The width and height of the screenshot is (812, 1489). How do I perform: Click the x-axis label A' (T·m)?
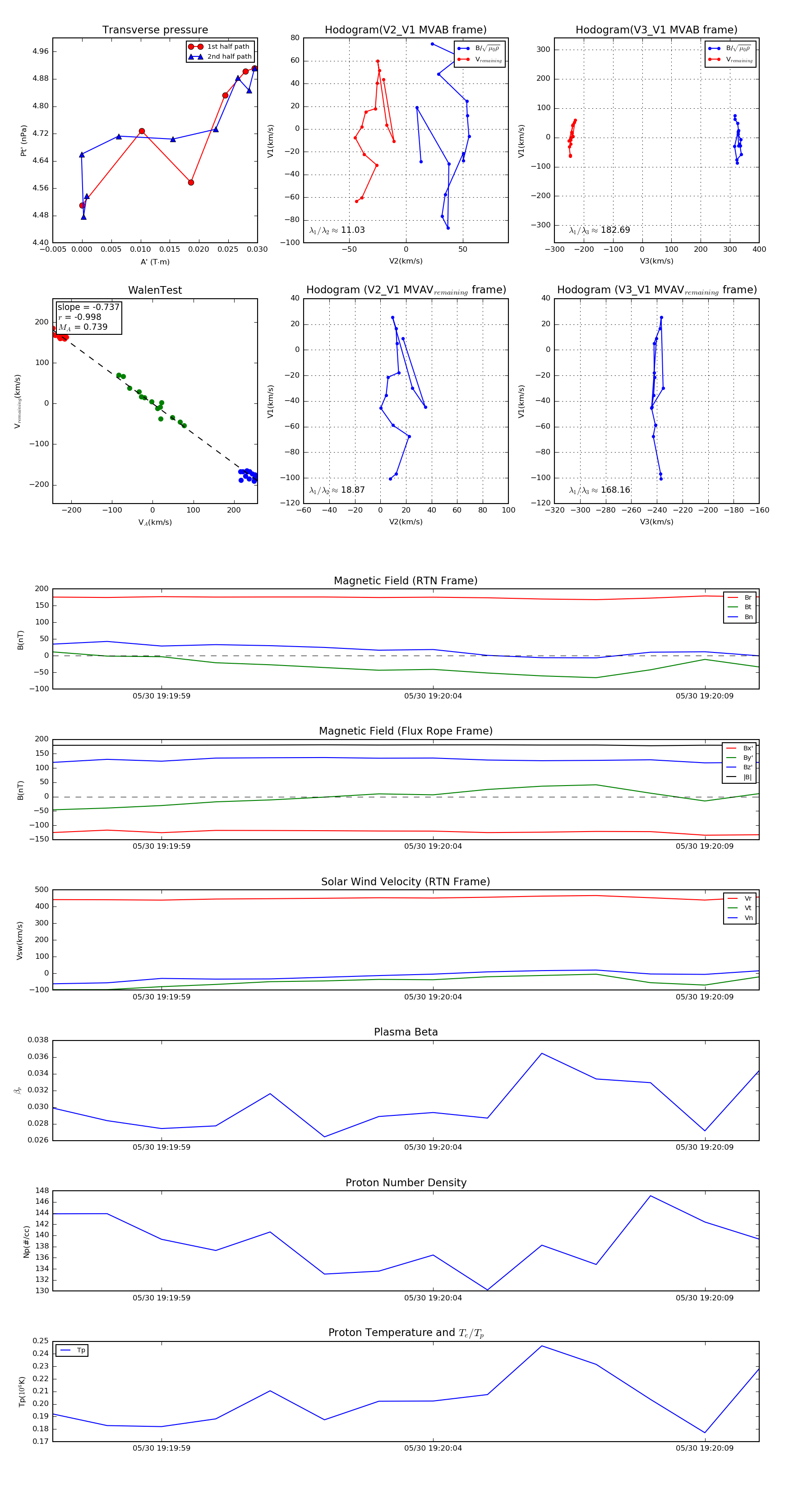point(155,262)
